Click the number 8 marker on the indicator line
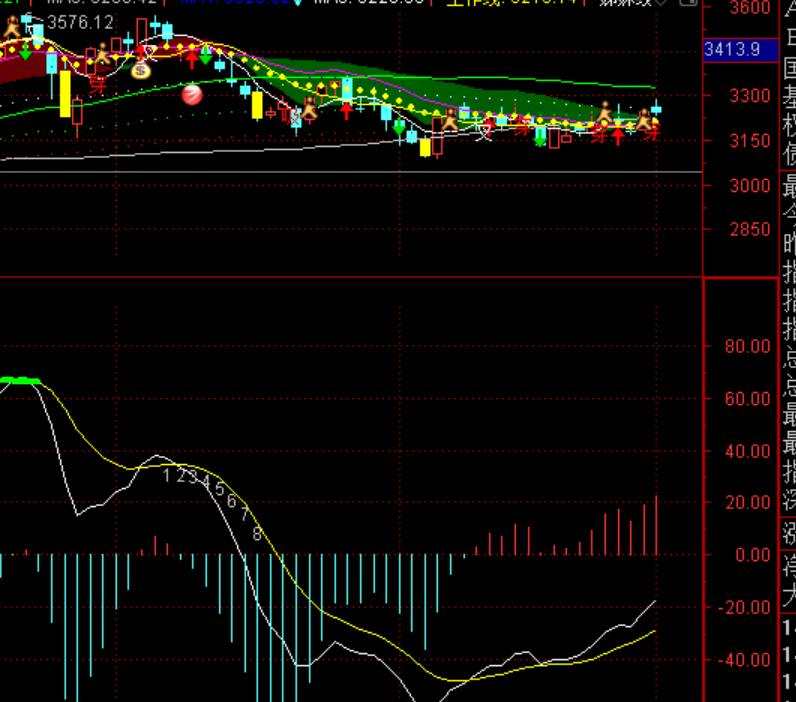The image size is (796, 702). (x=257, y=534)
